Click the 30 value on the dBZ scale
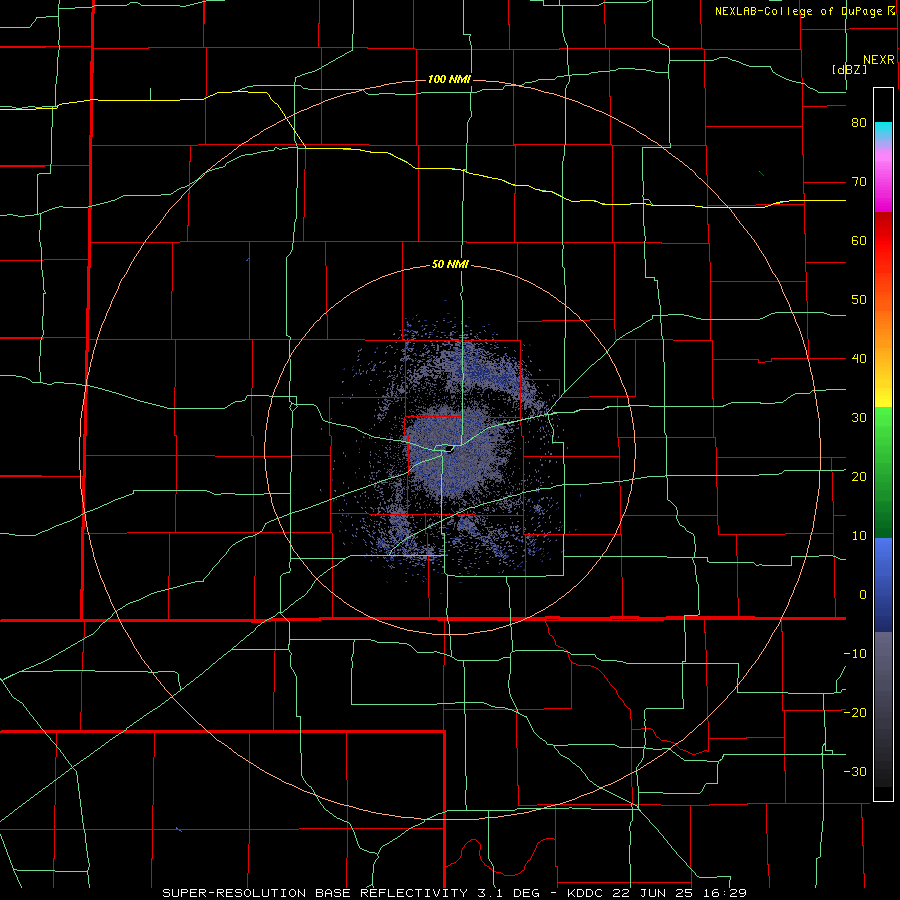900x900 pixels. pos(859,417)
